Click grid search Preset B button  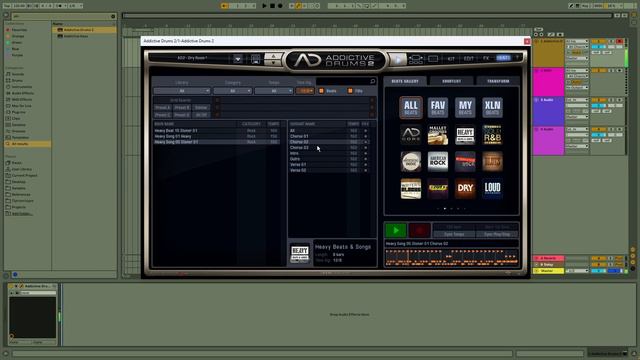[182, 108]
